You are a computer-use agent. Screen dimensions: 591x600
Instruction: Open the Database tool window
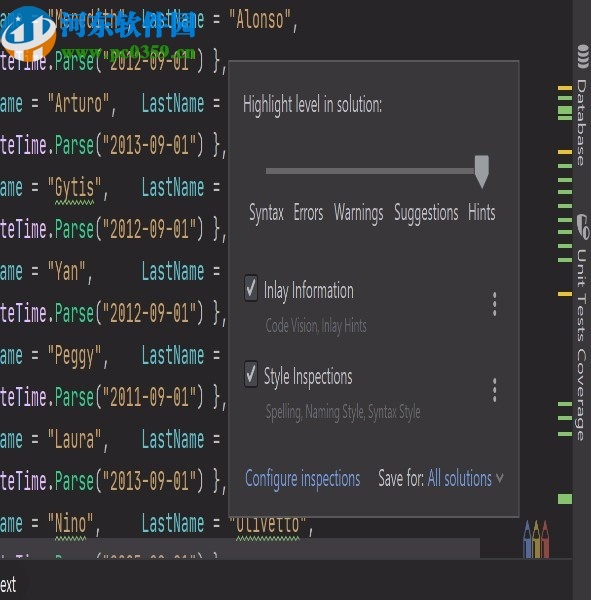(x=581, y=122)
